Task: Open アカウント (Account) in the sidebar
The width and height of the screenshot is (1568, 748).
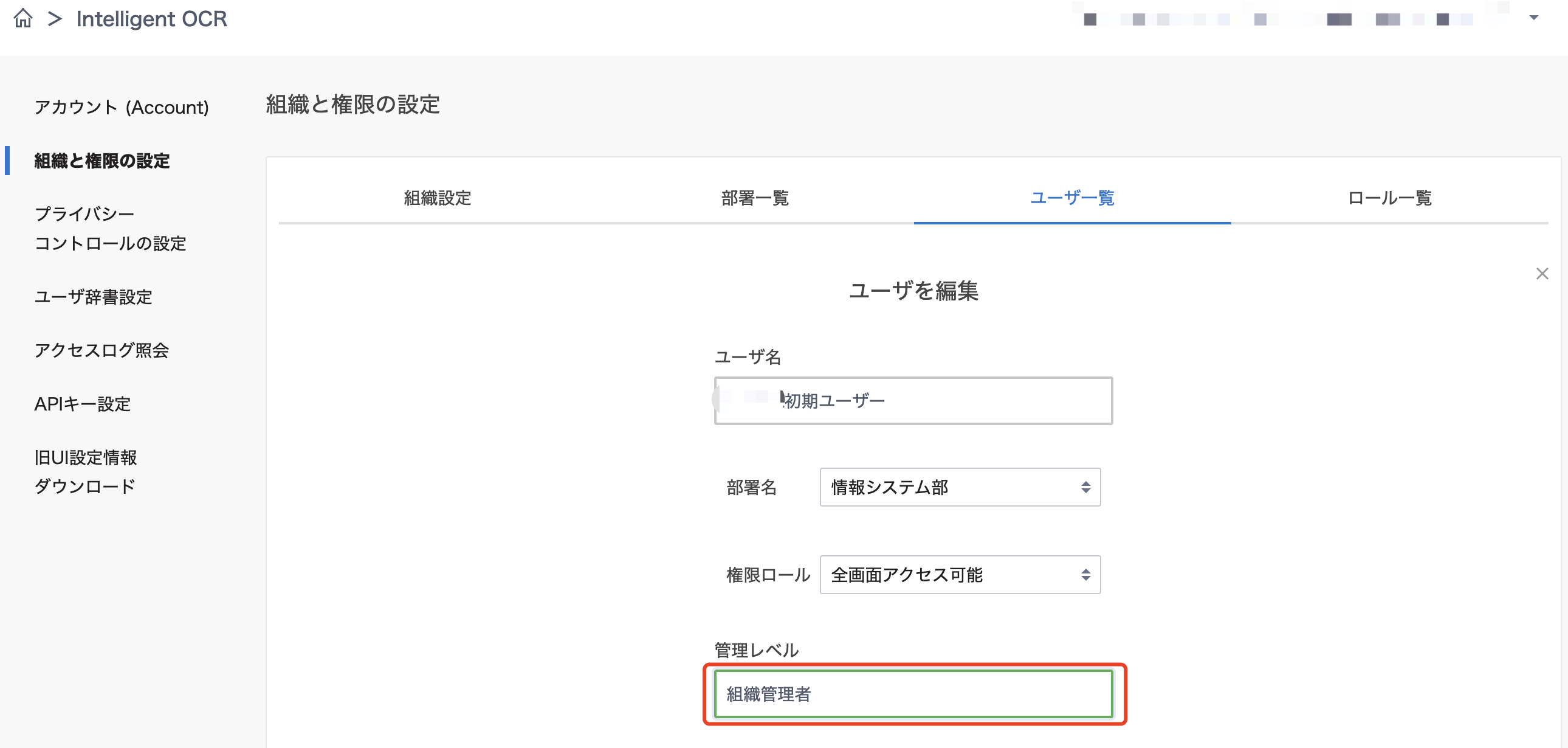Action: [x=122, y=107]
